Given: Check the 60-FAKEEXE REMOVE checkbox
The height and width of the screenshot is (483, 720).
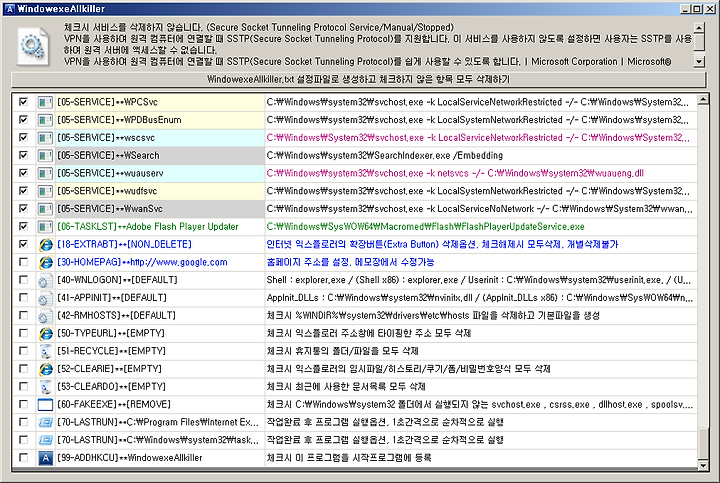Looking at the screenshot, I should 23,404.
